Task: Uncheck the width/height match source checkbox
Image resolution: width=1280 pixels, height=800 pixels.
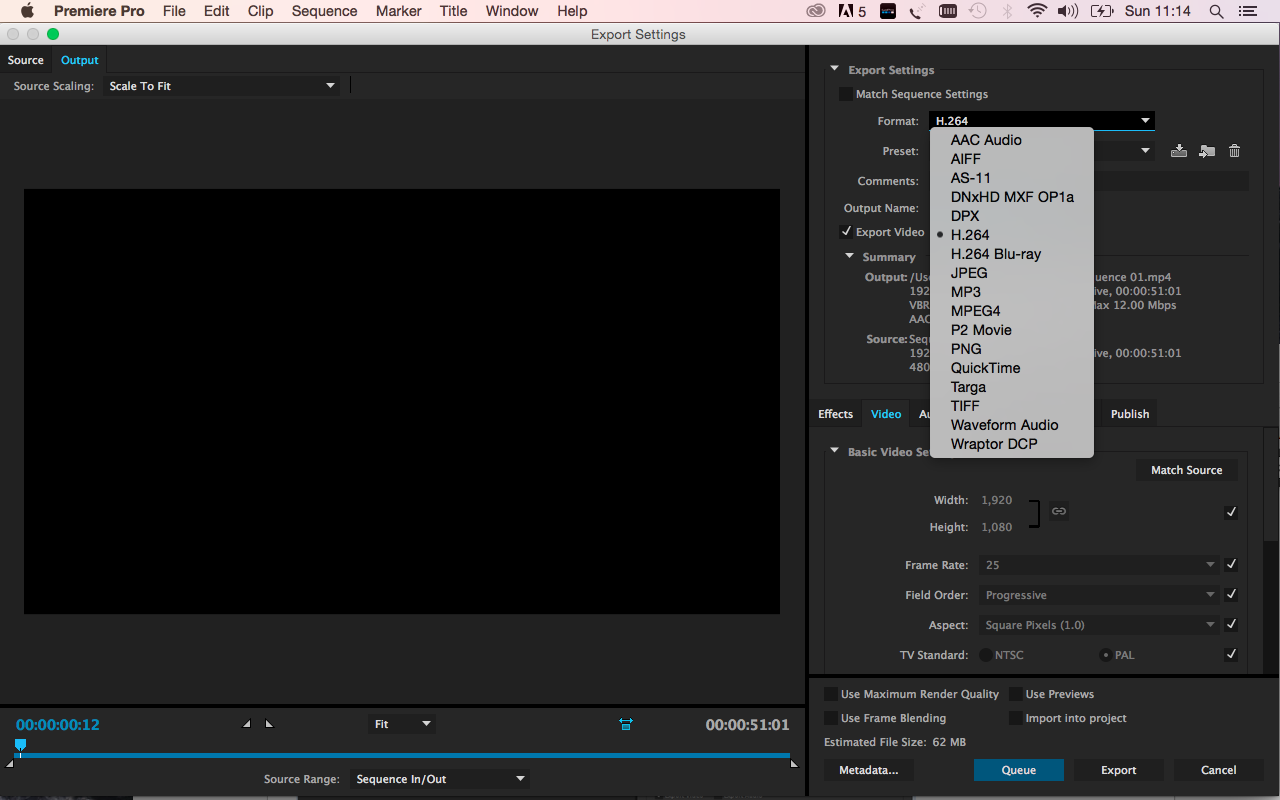Action: click(1231, 512)
